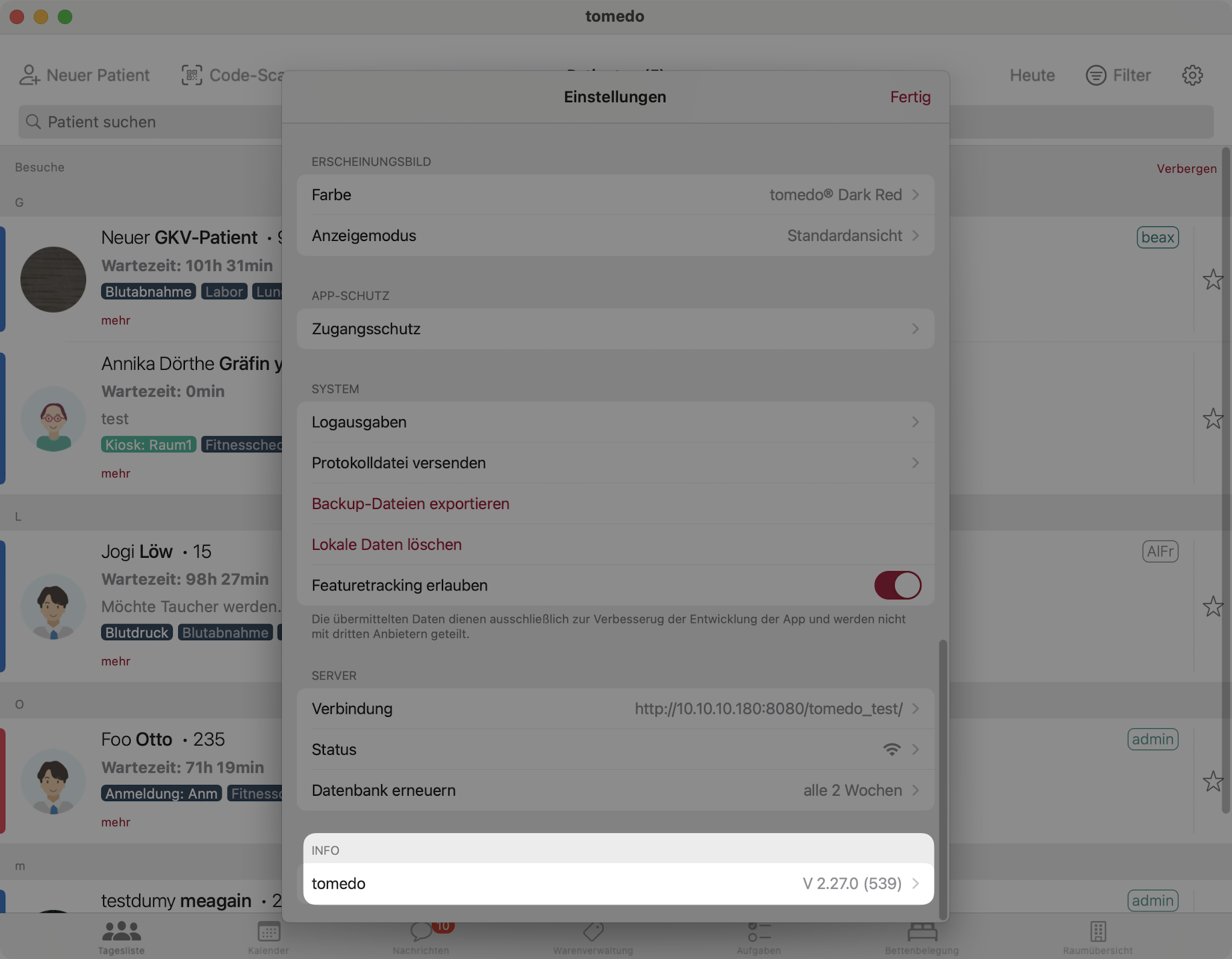
Task: Open Protokolldatei versenden row
Action: pyautogui.click(x=615, y=463)
